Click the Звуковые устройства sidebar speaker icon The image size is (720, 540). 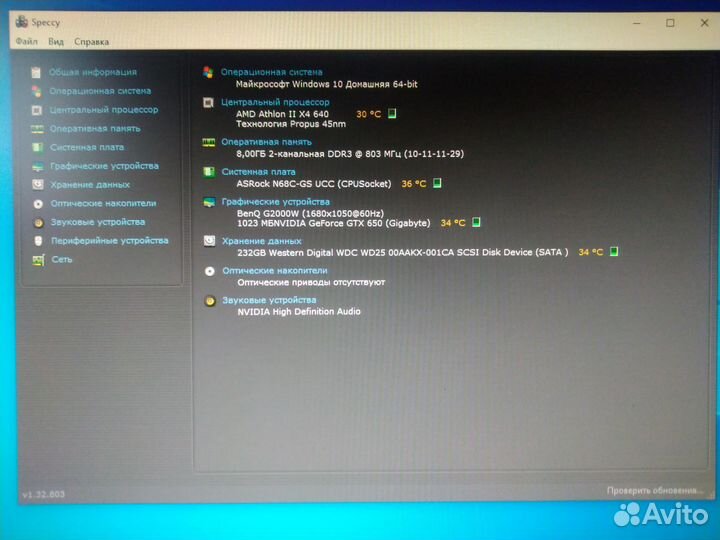39,222
